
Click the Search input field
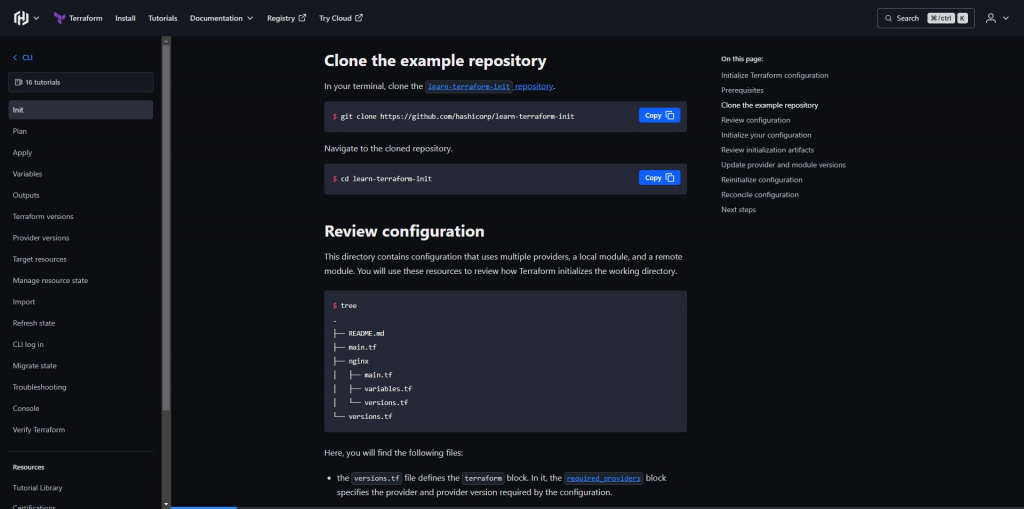click(925, 18)
